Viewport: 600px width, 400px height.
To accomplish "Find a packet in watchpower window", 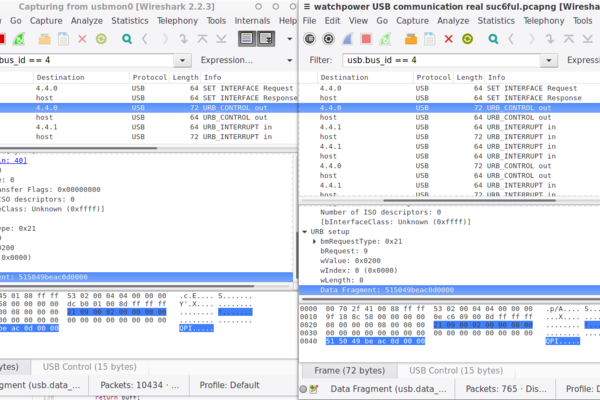I will click(493, 39).
